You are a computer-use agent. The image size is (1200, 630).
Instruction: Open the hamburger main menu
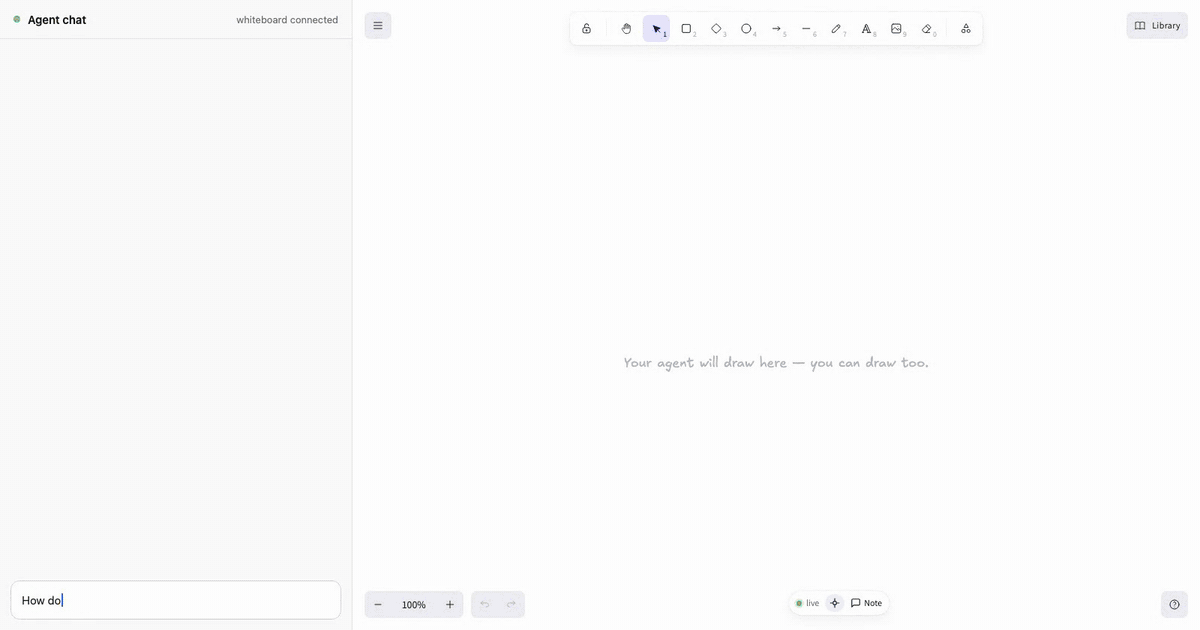(x=378, y=26)
